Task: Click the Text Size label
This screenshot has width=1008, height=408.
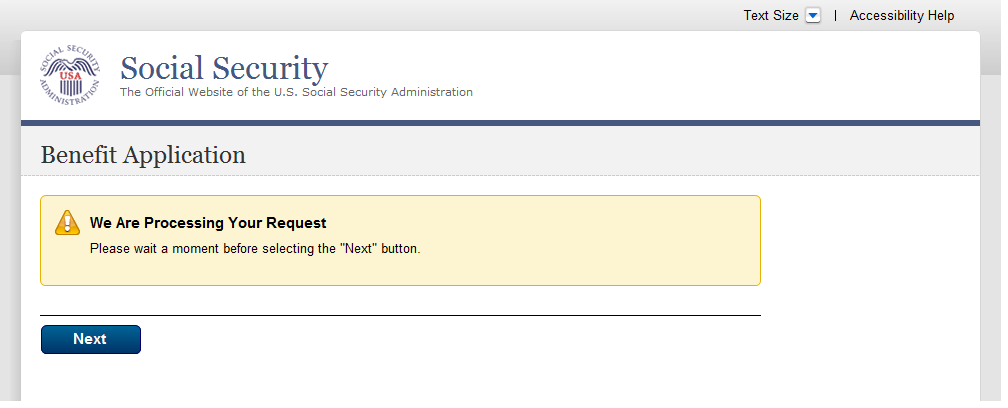Action: click(770, 16)
